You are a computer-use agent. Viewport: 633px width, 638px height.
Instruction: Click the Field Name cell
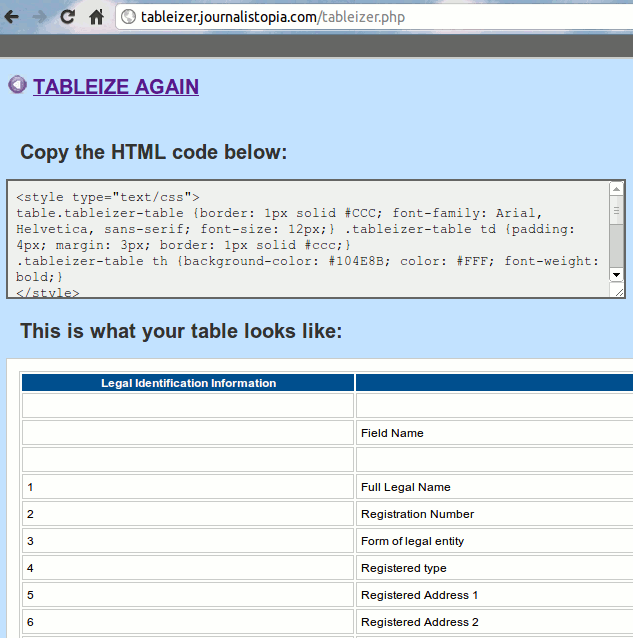tap(494, 433)
